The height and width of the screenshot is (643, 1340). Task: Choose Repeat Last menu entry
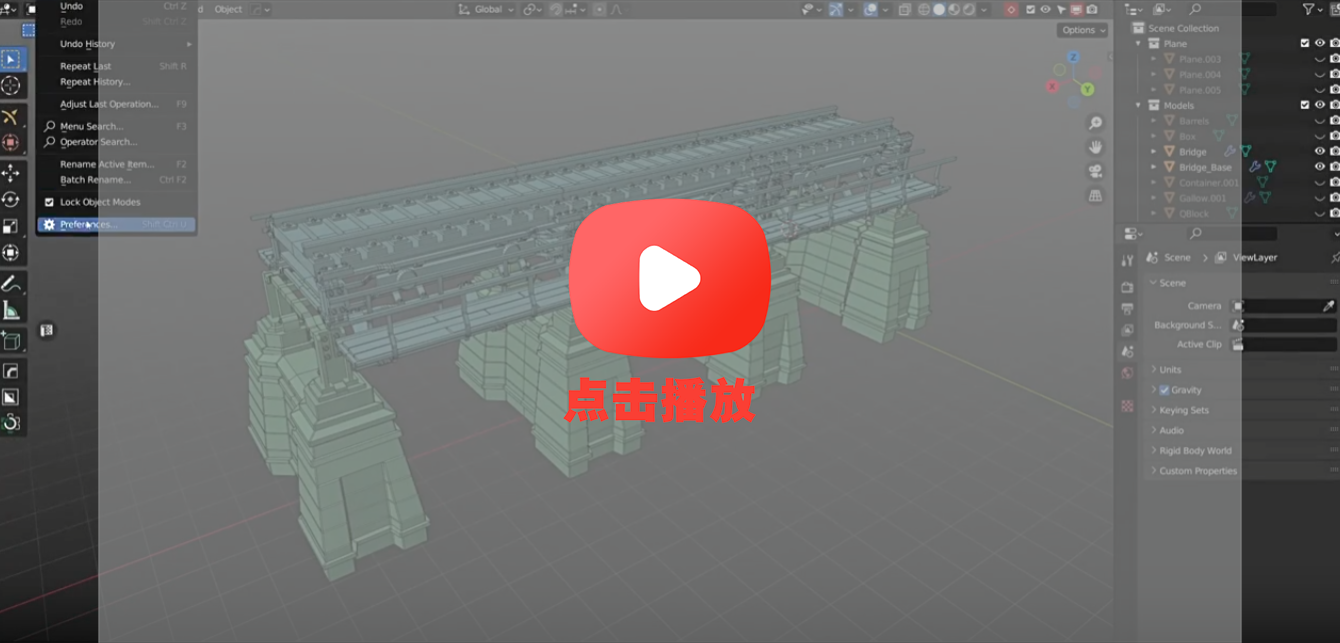click(116, 66)
